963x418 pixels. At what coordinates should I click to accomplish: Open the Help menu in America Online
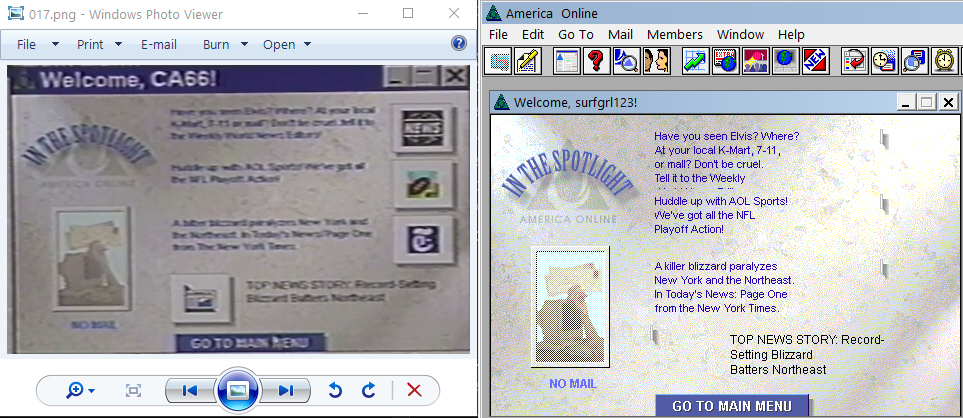coord(791,34)
